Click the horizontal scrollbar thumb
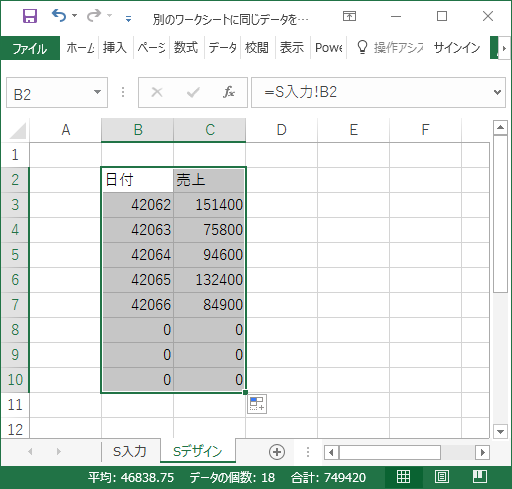Screen dimensions: 512x489 pyautogui.click(x=390, y=453)
